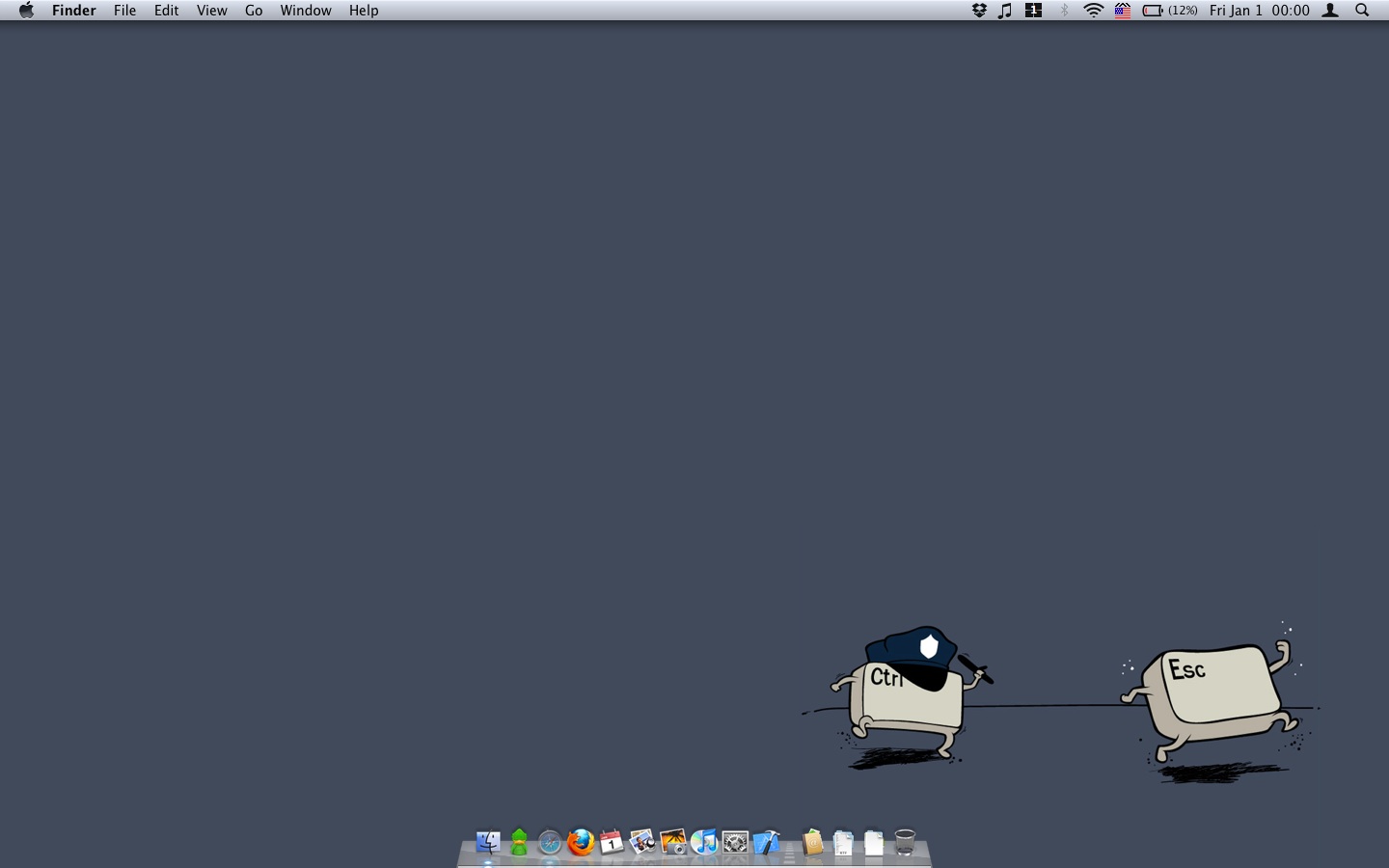Click the date and time clock
Image resolution: width=1389 pixels, height=868 pixels.
click(1260, 11)
